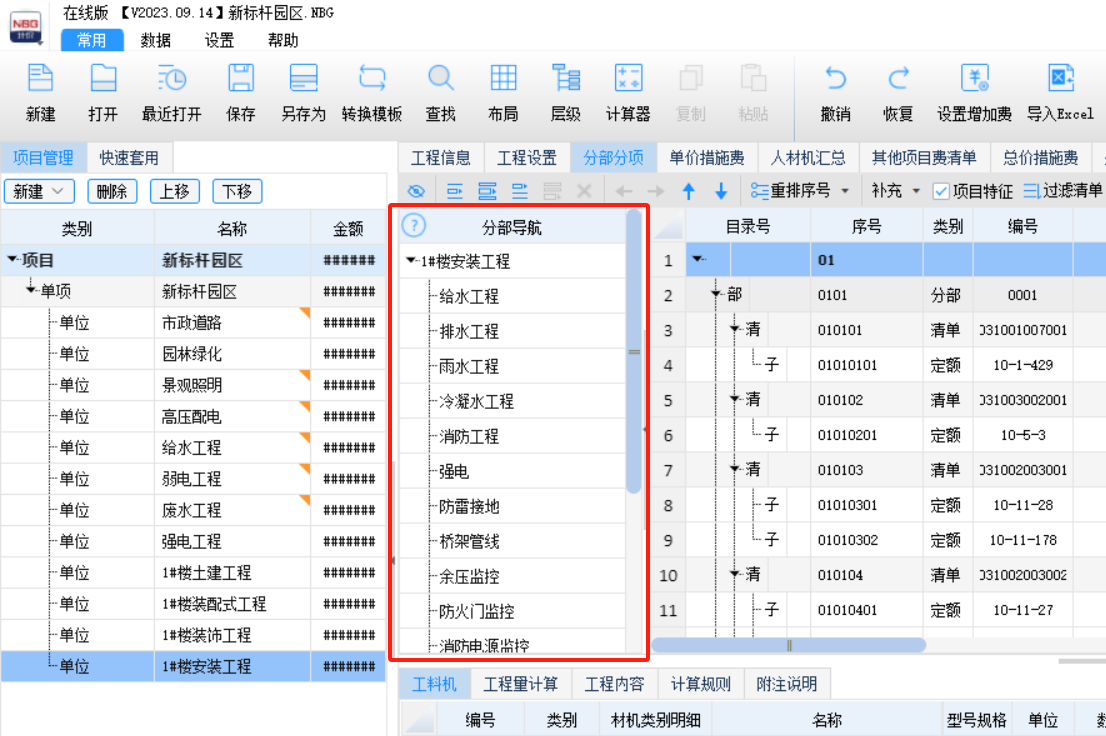
Task: Open the 新建 dropdown in project panel
Action: pos(38,191)
